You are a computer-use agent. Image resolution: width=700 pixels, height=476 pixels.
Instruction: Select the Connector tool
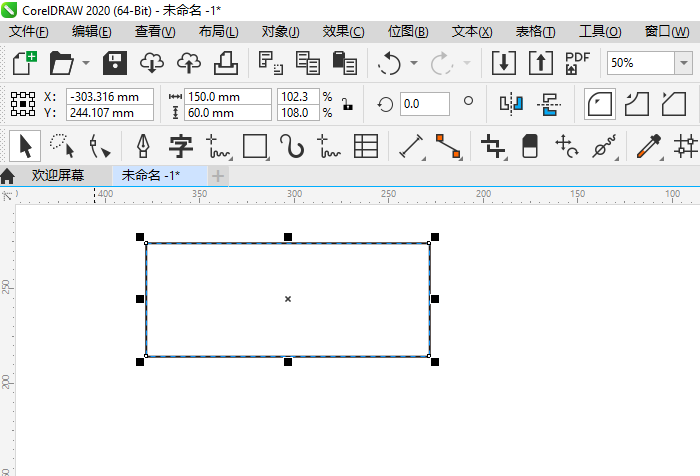coord(448,146)
